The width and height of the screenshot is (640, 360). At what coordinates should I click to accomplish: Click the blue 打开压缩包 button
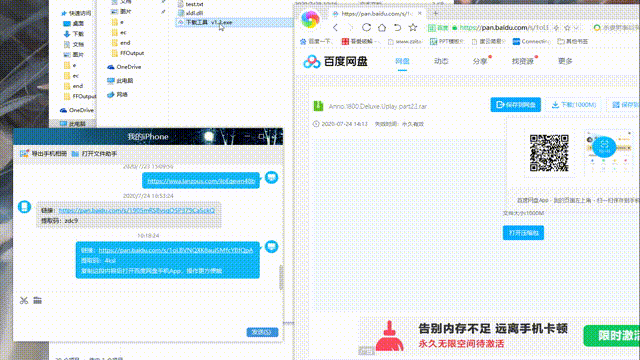523,233
